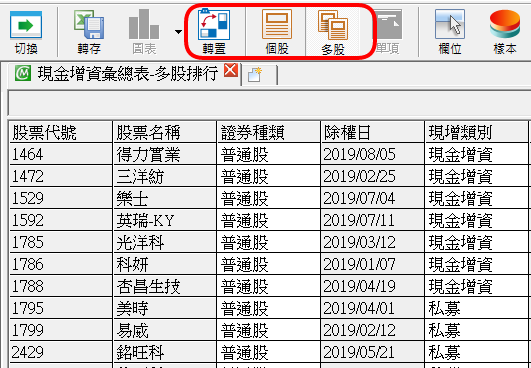Click the 切換 switch icon
Viewport: 531px width, 368px height.
[x=26, y=32]
